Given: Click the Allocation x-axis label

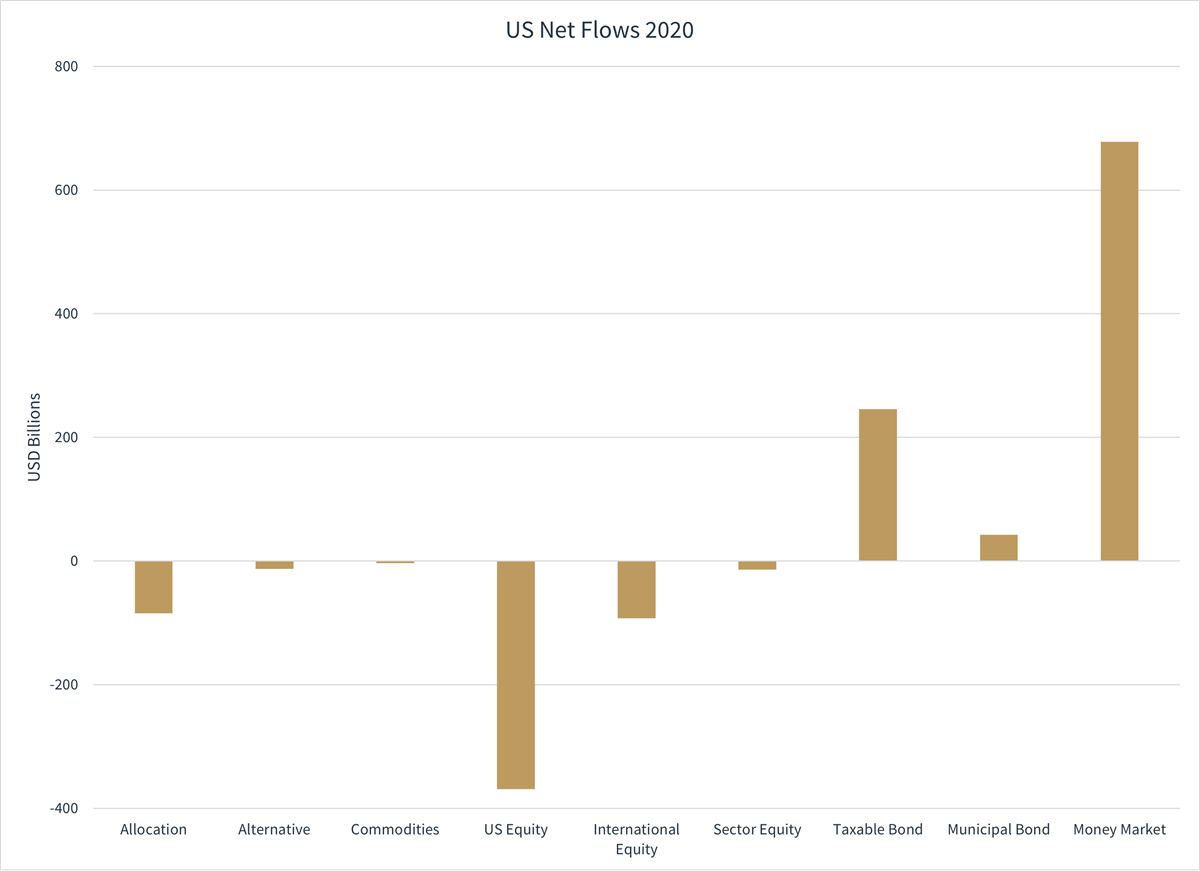Looking at the screenshot, I should coord(153,830).
